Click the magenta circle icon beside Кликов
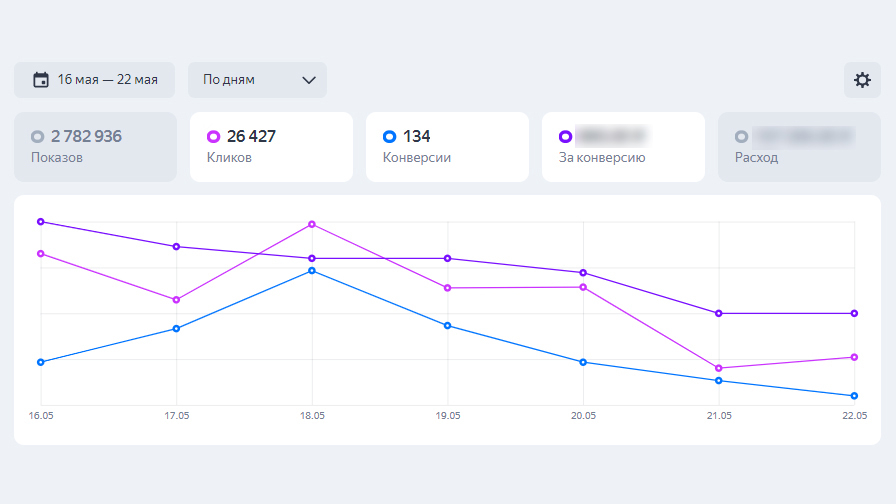This screenshot has height=504, width=896. click(213, 137)
